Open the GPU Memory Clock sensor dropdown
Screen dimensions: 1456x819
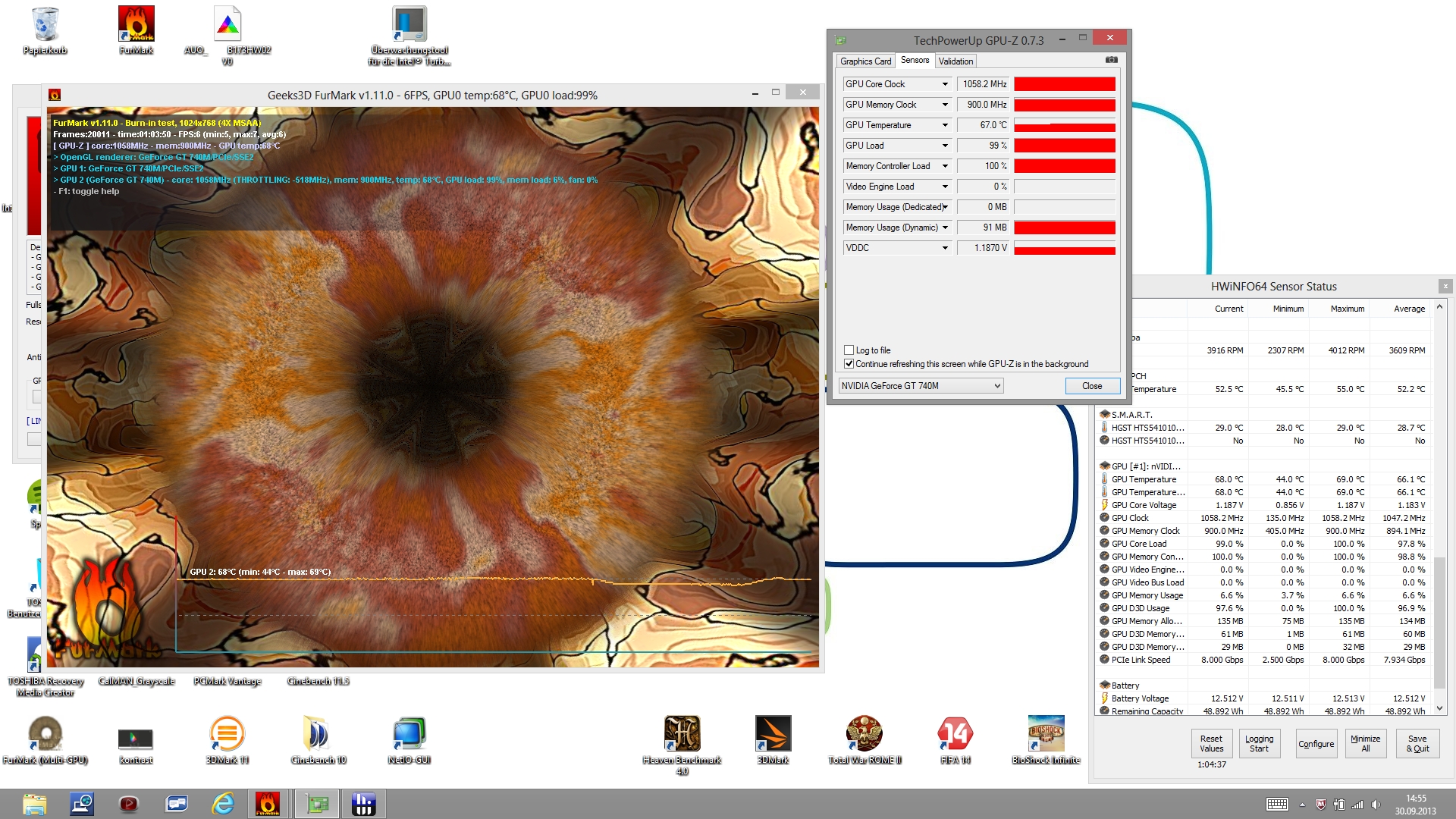945,105
